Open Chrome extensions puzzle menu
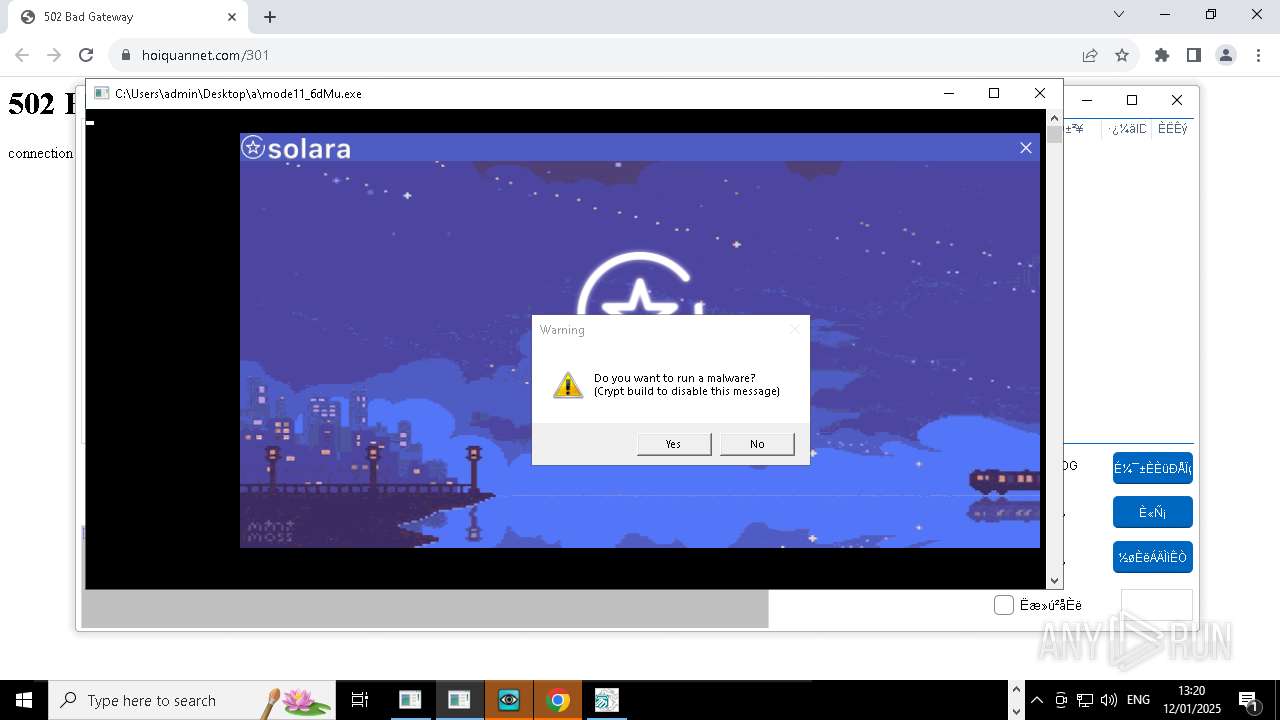The height and width of the screenshot is (720, 1280). point(1162,55)
